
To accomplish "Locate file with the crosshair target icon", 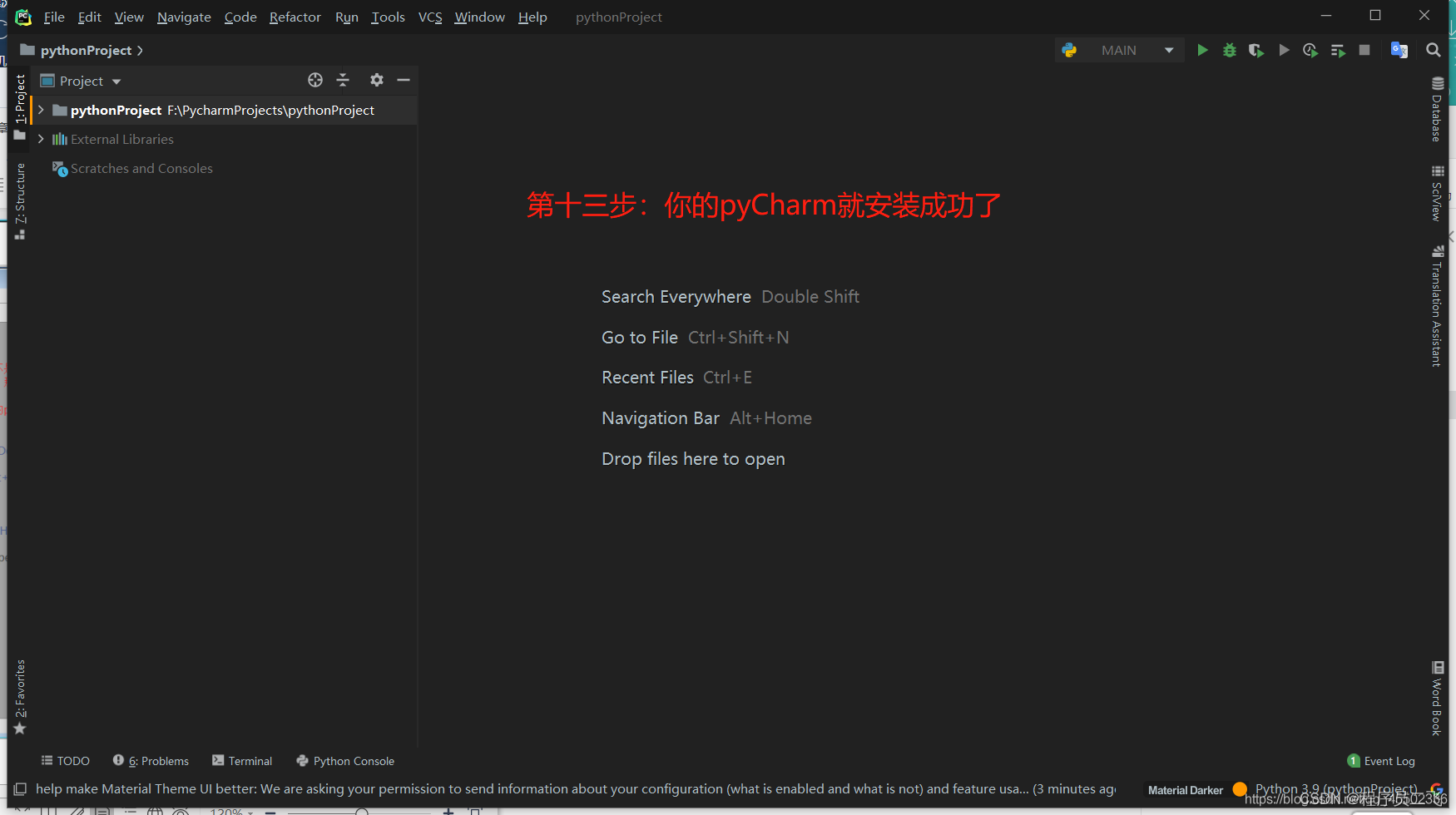I will 315,80.
